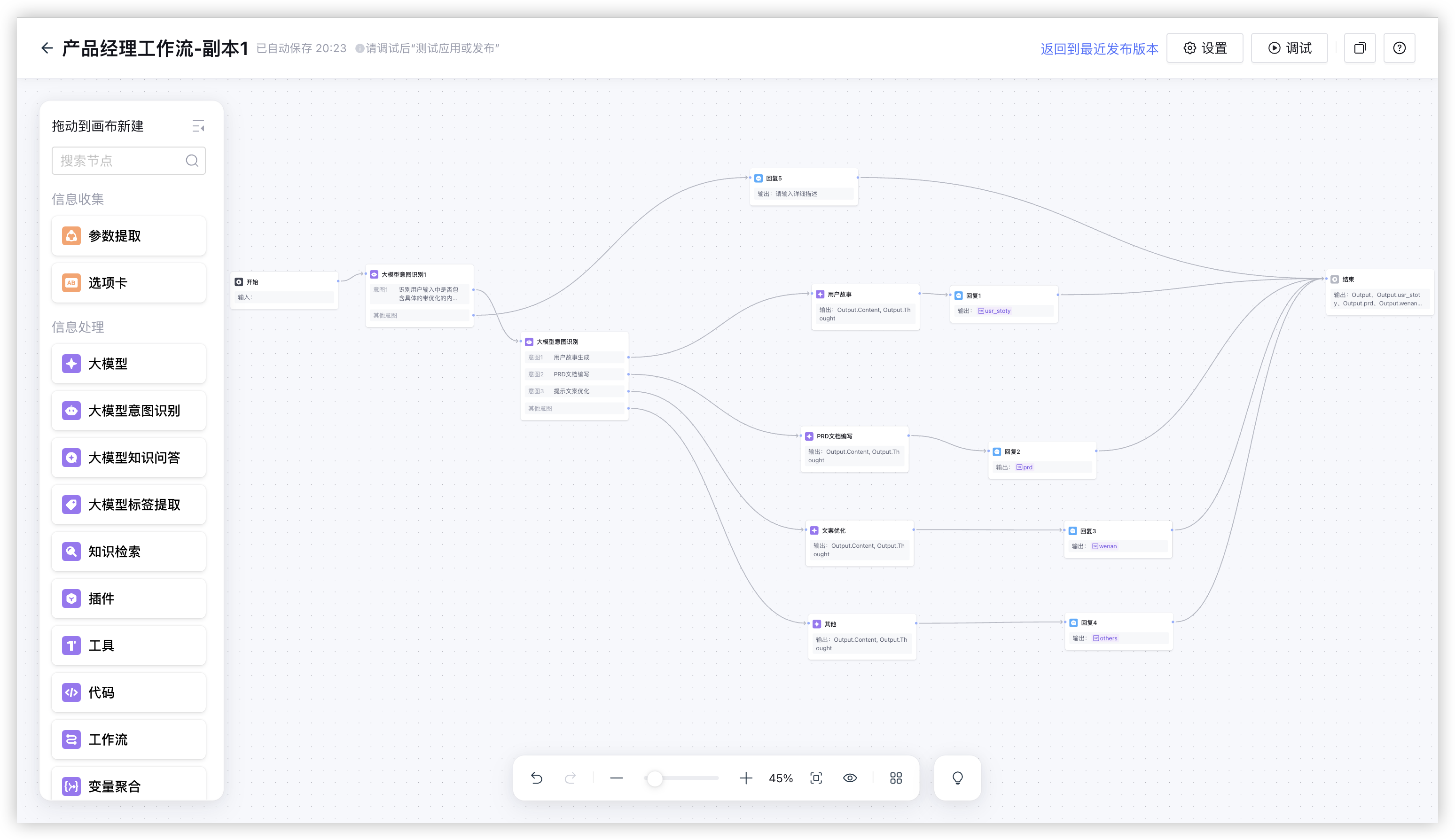Open the 设置 settings button
The width and height of the screenshot is (1455, 840).
point(1205,48)
